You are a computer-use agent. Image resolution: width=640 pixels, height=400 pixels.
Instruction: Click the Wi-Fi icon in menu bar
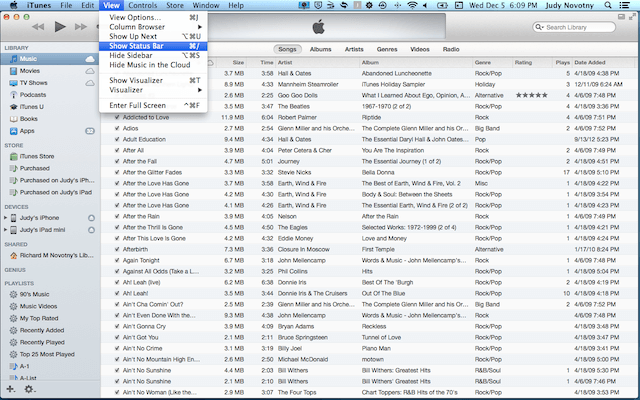coord(412,5)
